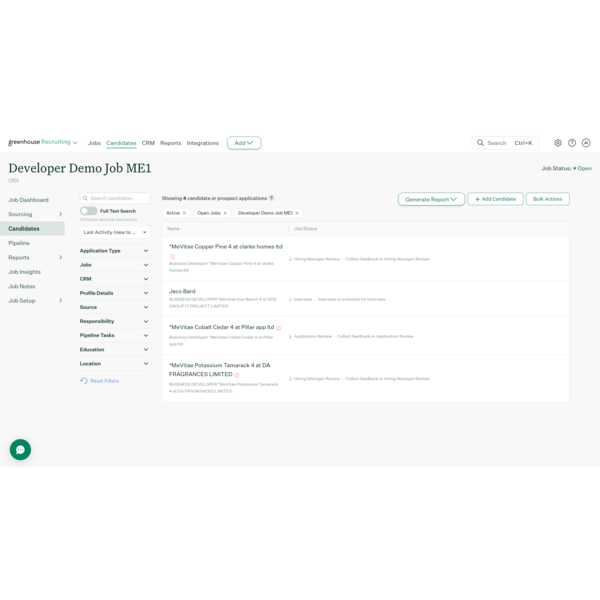Open the CRM top navigation tab
Viewport: 600px width, 600px height.
click(x=148, y=143)
